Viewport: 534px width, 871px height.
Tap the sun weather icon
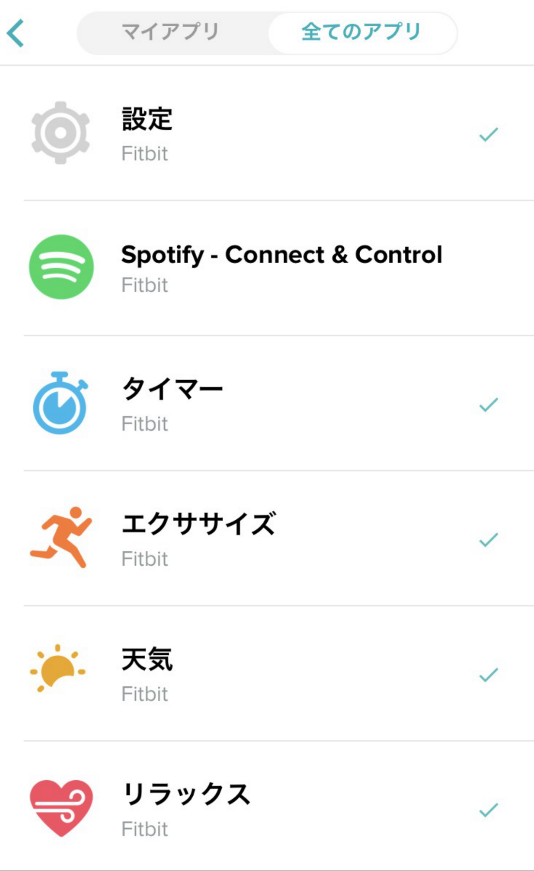[x=58, y=669]
